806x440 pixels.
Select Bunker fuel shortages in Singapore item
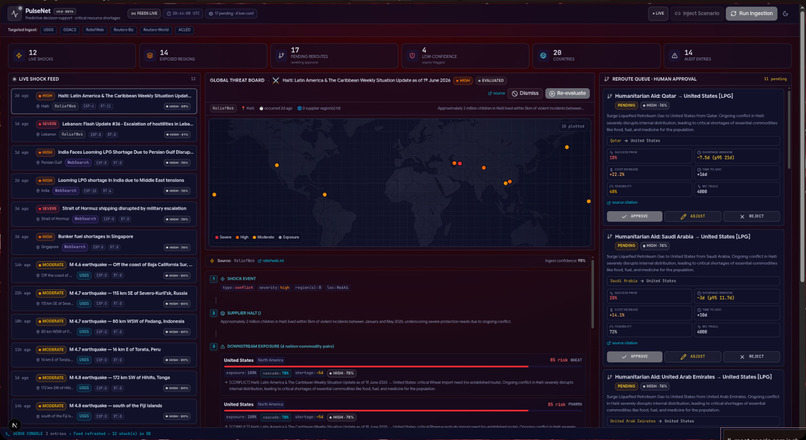coord(104,242)
